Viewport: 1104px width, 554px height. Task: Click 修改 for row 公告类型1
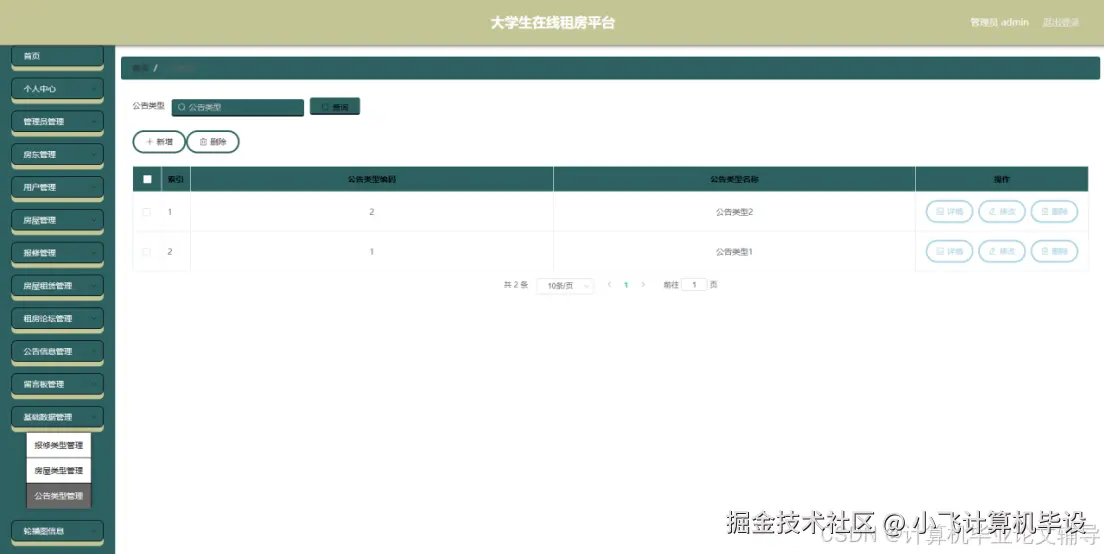point(1002,251)
